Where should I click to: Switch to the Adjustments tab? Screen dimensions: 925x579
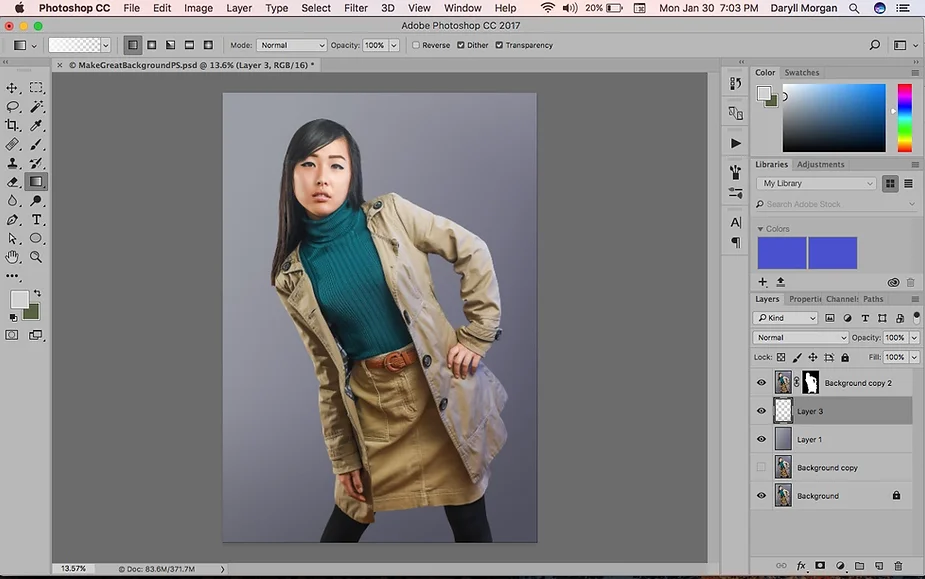click(x=820, y=165)
